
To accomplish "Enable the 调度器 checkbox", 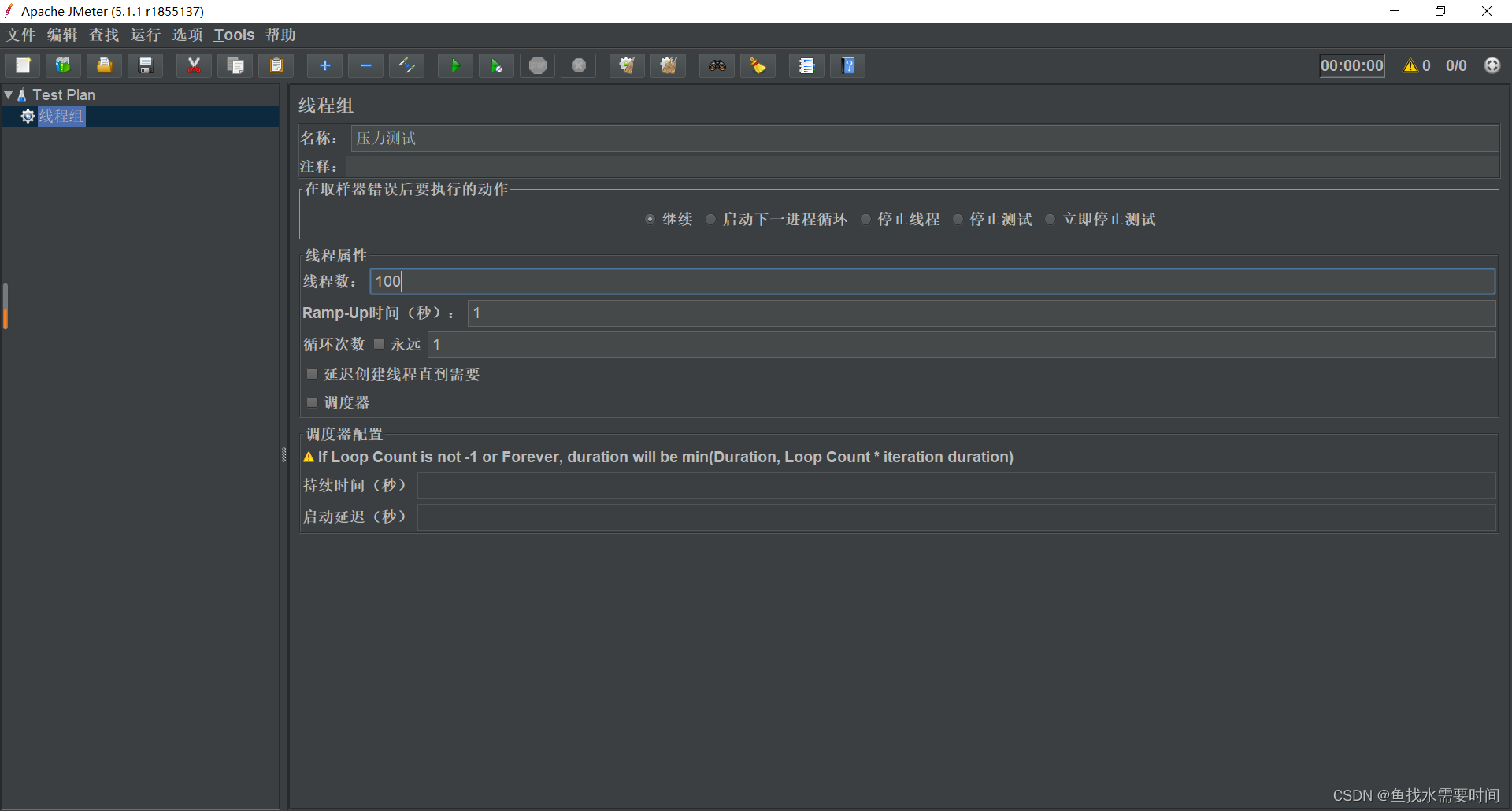I will tap(312, 402).
